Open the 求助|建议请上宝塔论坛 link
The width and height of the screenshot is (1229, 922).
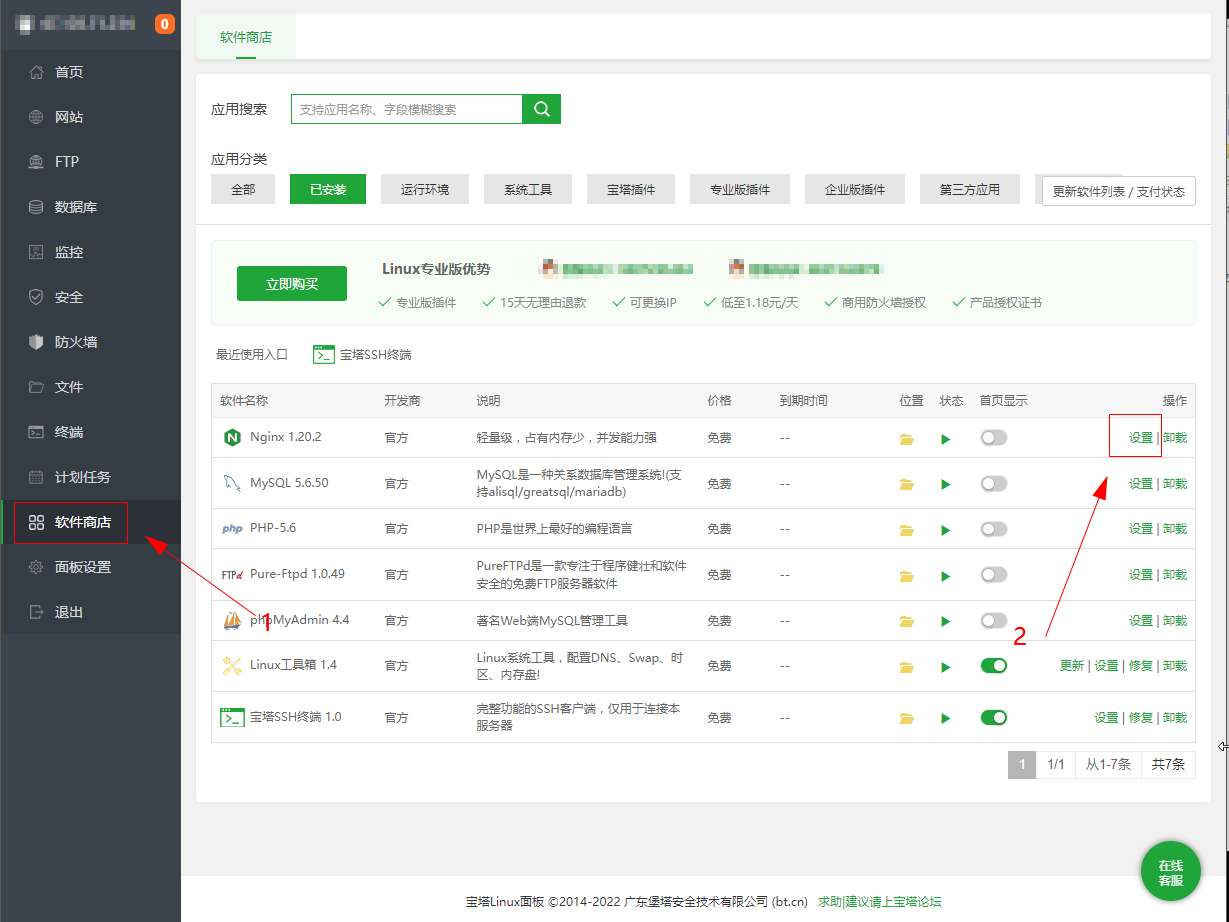880,901
